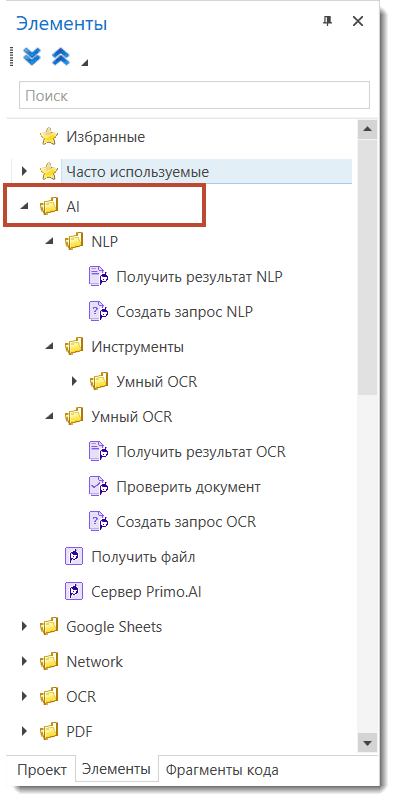Collapse the NLP folder

[49, 242]
